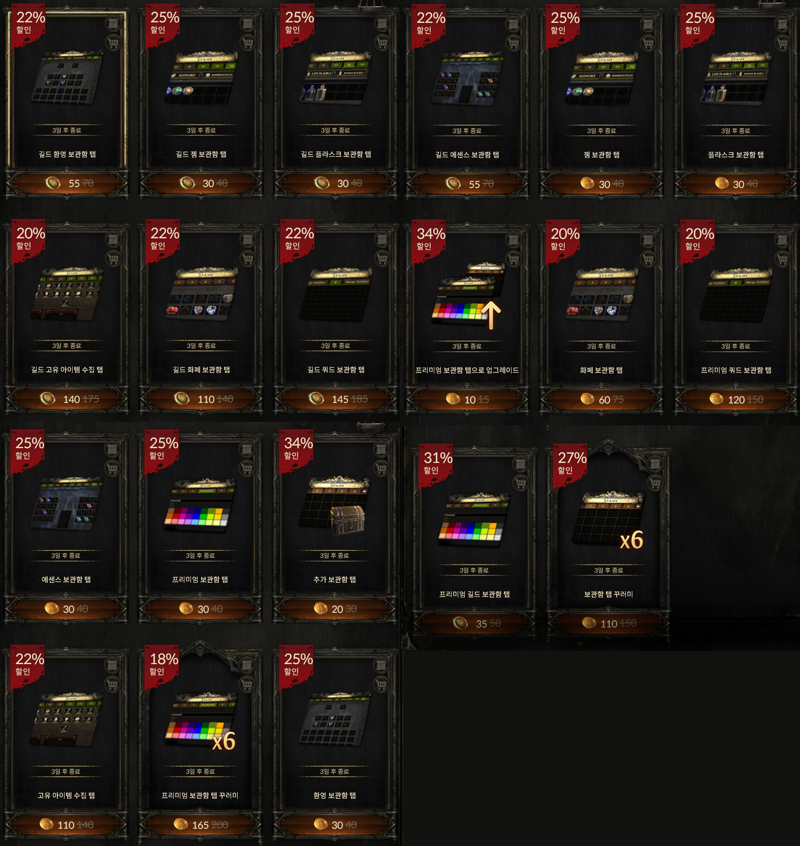Click cart icon on 추가 보관함 탭 card

click(x=381, y=468)
